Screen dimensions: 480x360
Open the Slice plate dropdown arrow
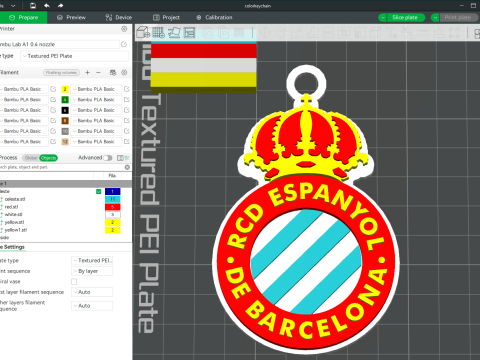[383, 17]
